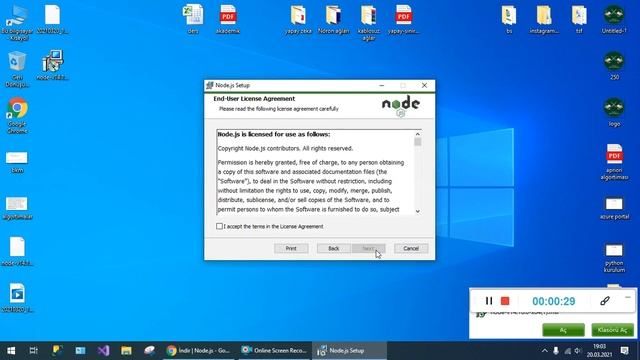Viewport: 640px width, 360px height.
Task: Minimize the screen recorder widget
Action: pyautogui.click(x=628, y=298)
